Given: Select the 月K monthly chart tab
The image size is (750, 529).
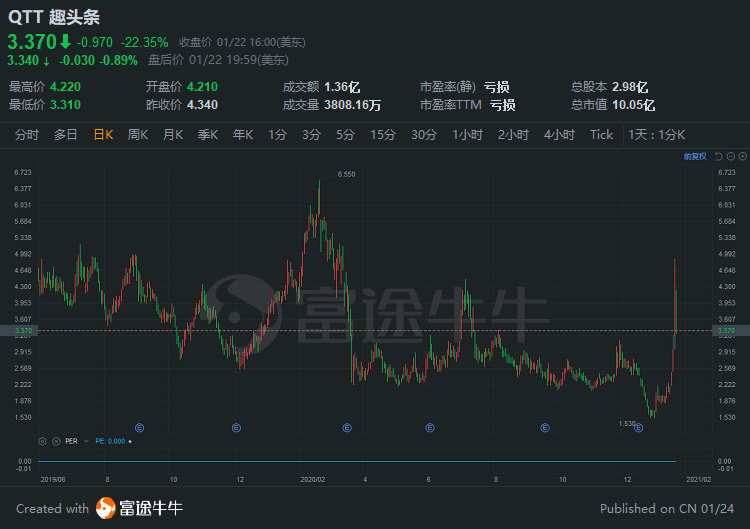Looking at the screenshot, I should (x=173, y=135).
